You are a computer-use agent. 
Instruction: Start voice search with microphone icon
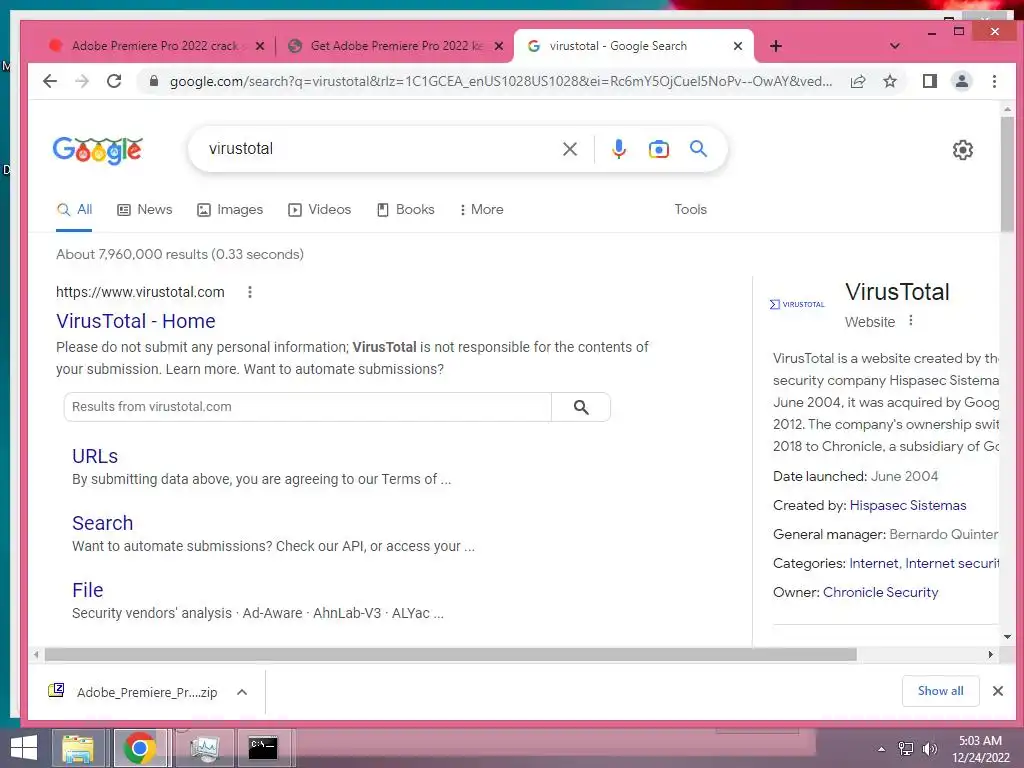[618, 149]
